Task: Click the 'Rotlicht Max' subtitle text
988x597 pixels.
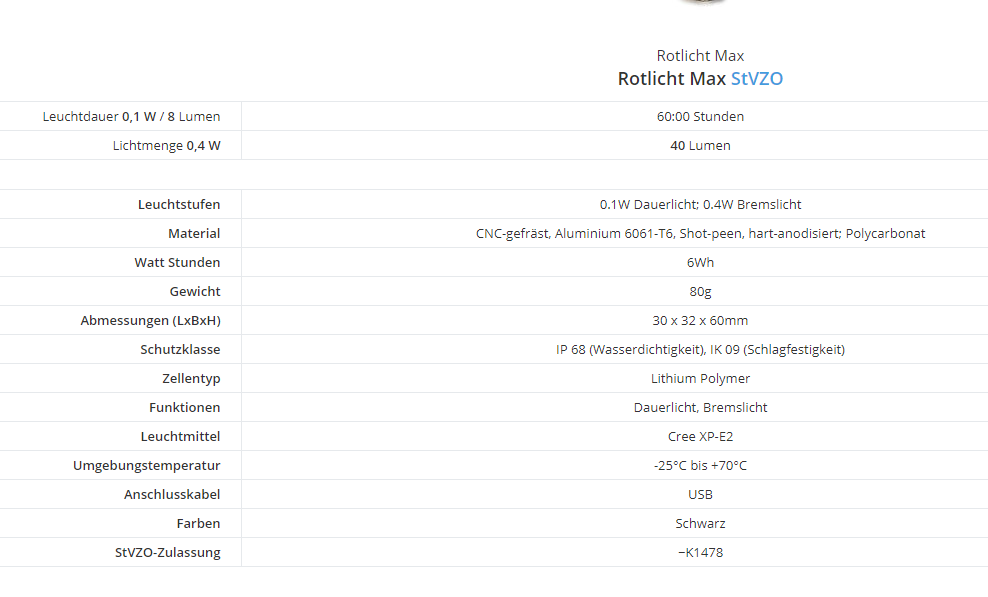Action: click(x=700, y=55)
